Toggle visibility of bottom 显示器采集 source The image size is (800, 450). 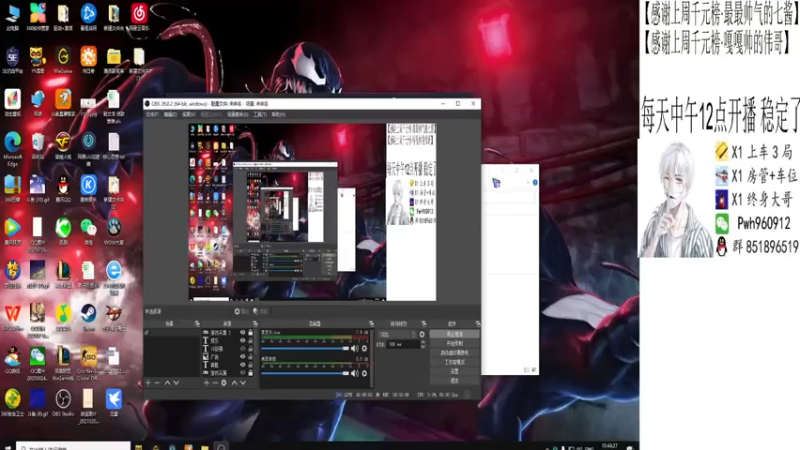pyautogui.click(x=242, y=373)
